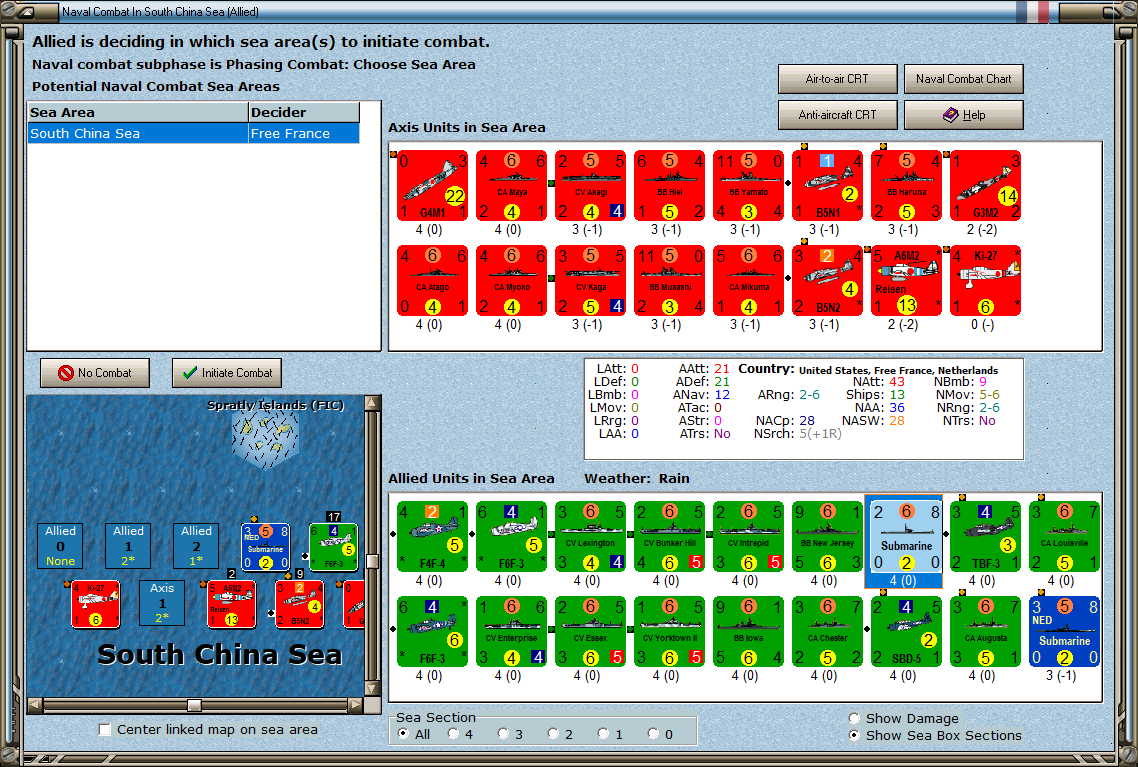Select the G4M1 bomber unit counter
Viewport: 1138px width, 767px height.
click(x=433, y=185)
